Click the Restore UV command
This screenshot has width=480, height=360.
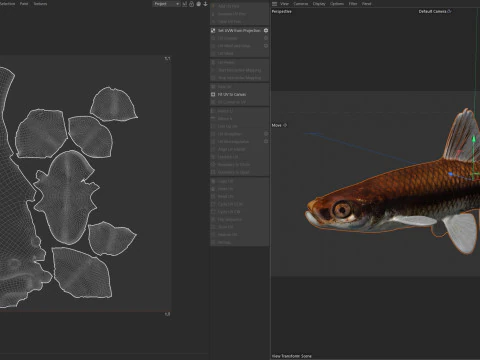pos(228,235)
